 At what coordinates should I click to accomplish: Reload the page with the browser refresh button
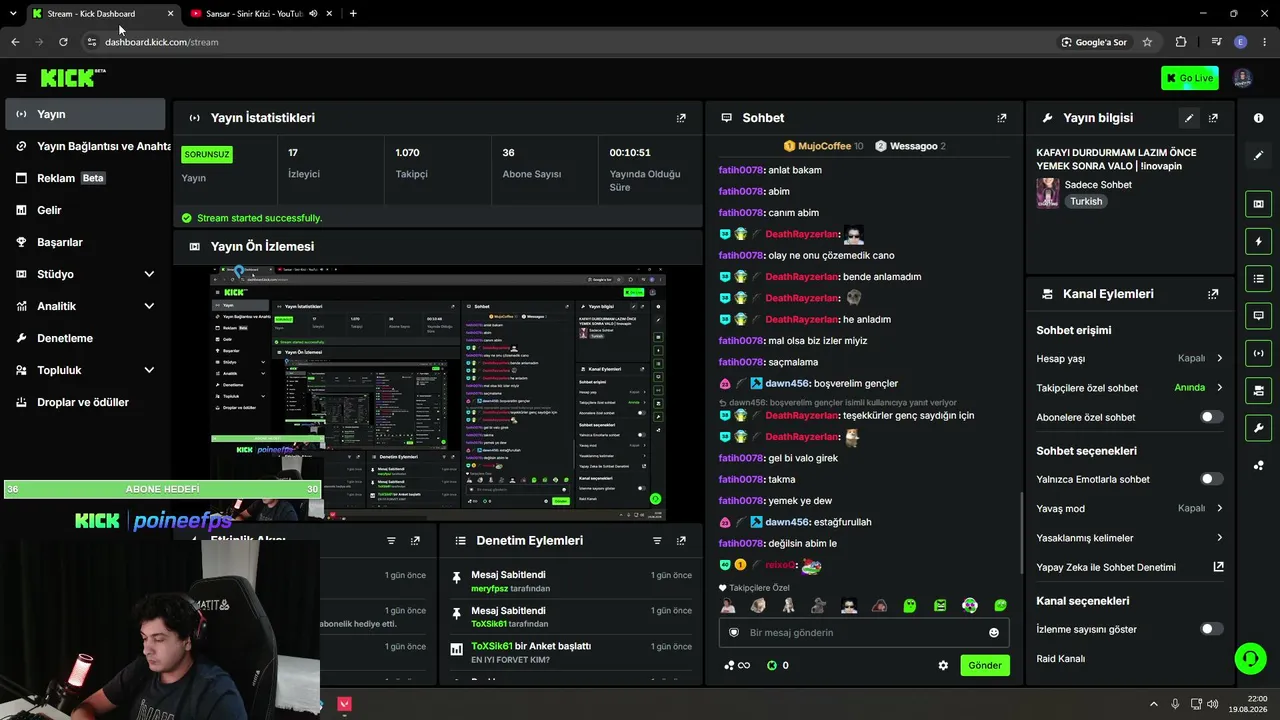63,42
